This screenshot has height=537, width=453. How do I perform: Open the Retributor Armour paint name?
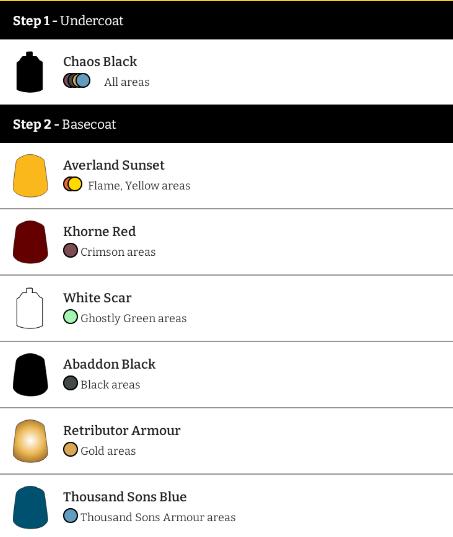point(122,430)
